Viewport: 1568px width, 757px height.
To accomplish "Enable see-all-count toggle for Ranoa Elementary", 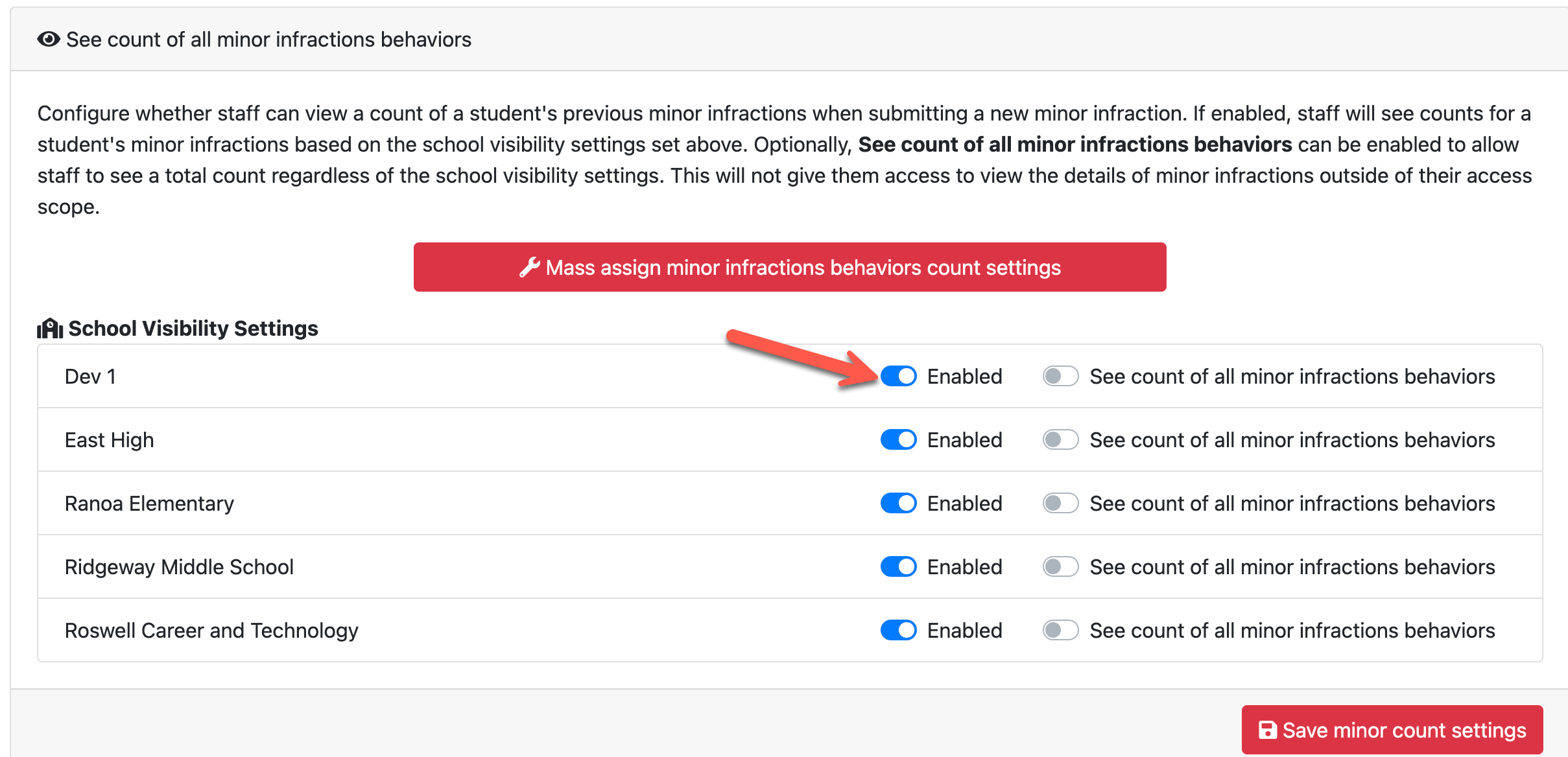I will [x=1060, y=504].
